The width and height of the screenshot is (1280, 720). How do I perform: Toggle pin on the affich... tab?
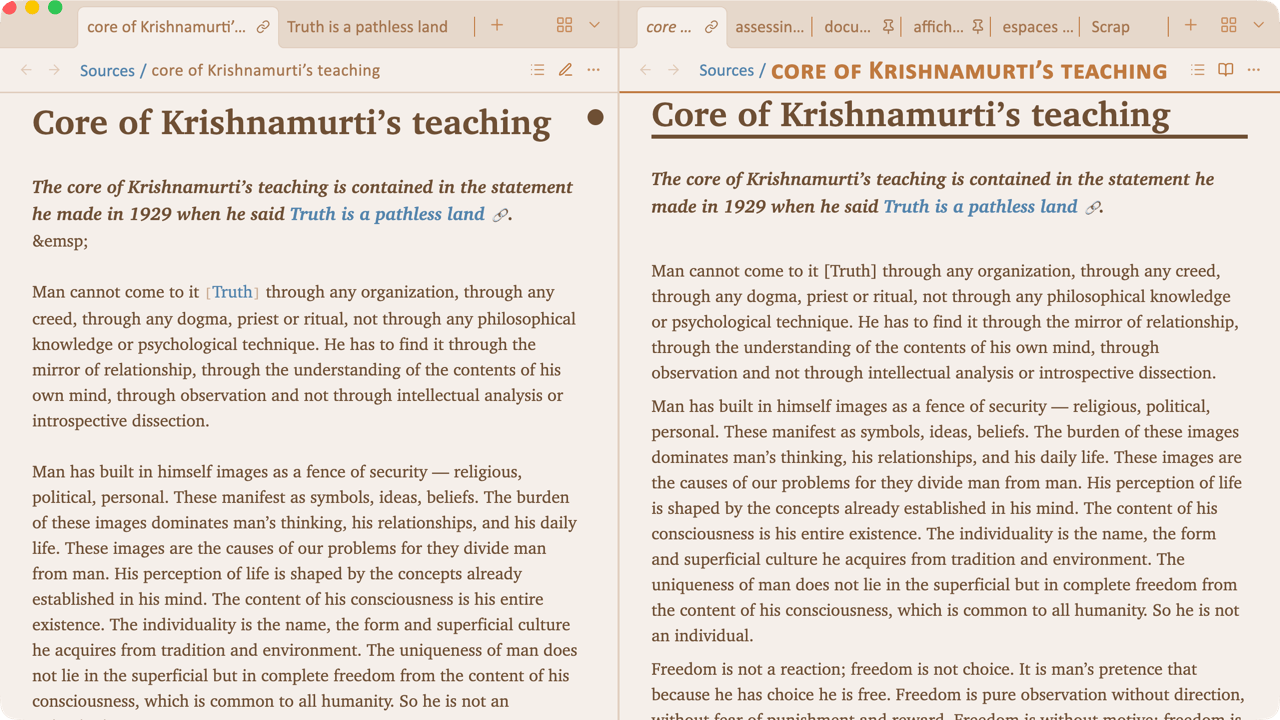coord(978,27)
